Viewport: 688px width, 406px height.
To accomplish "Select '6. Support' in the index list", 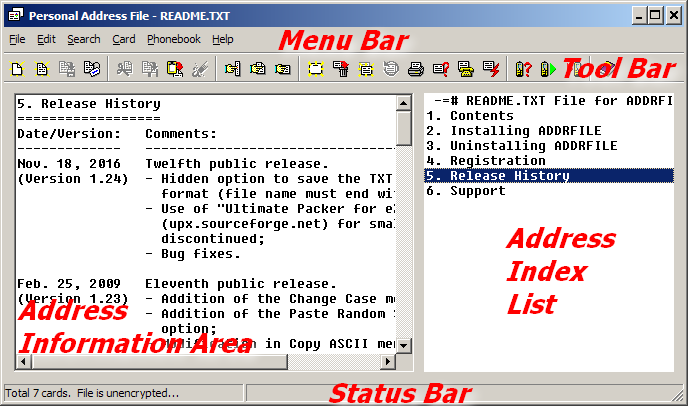I will 549,191.
